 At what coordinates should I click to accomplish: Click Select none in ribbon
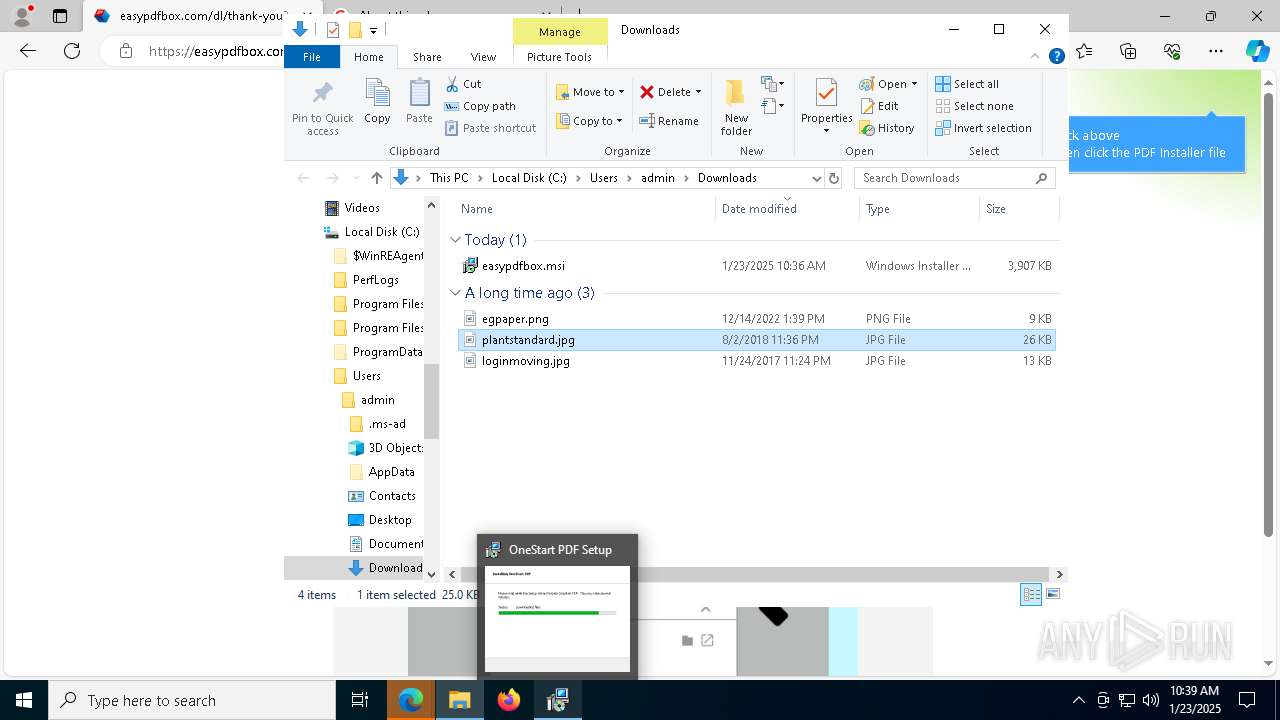(974, 106)
